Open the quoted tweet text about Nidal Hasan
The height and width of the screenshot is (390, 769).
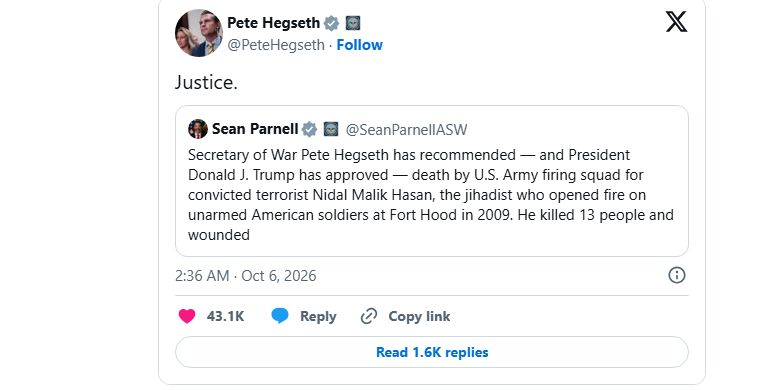pyautogui.click(x=431, y=195)
